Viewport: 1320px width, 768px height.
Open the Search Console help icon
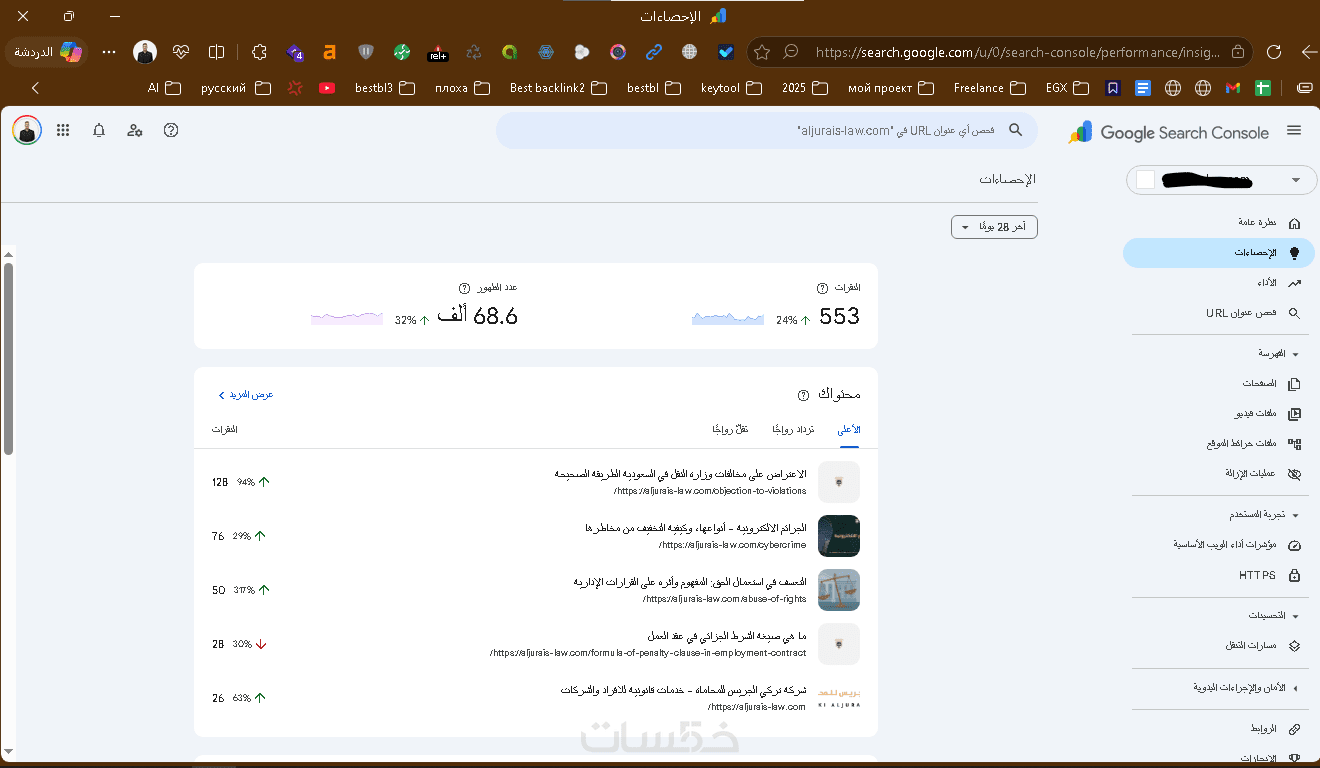coord(171,130)
